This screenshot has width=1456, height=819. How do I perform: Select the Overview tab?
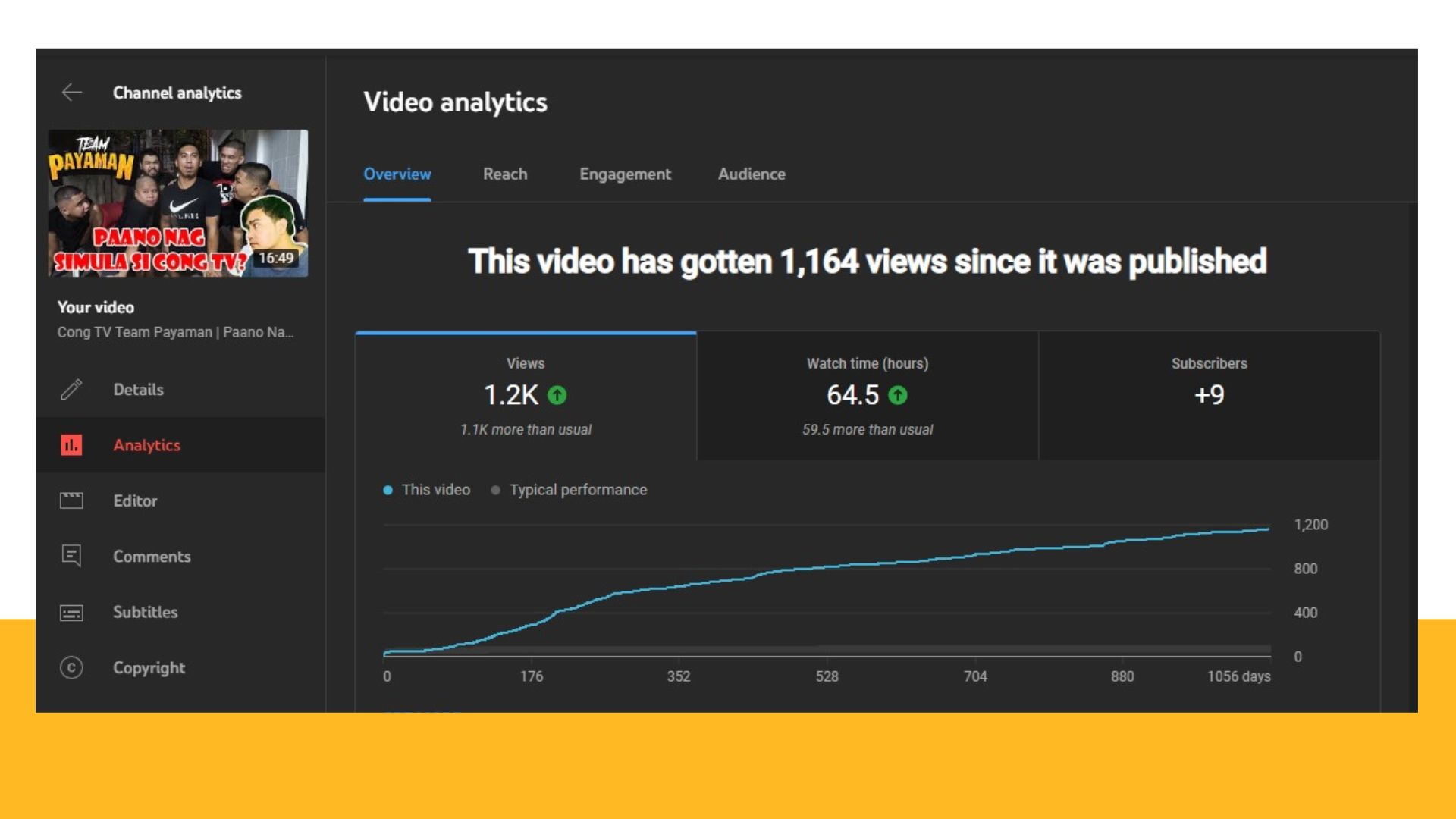click(x=397, y=174)
